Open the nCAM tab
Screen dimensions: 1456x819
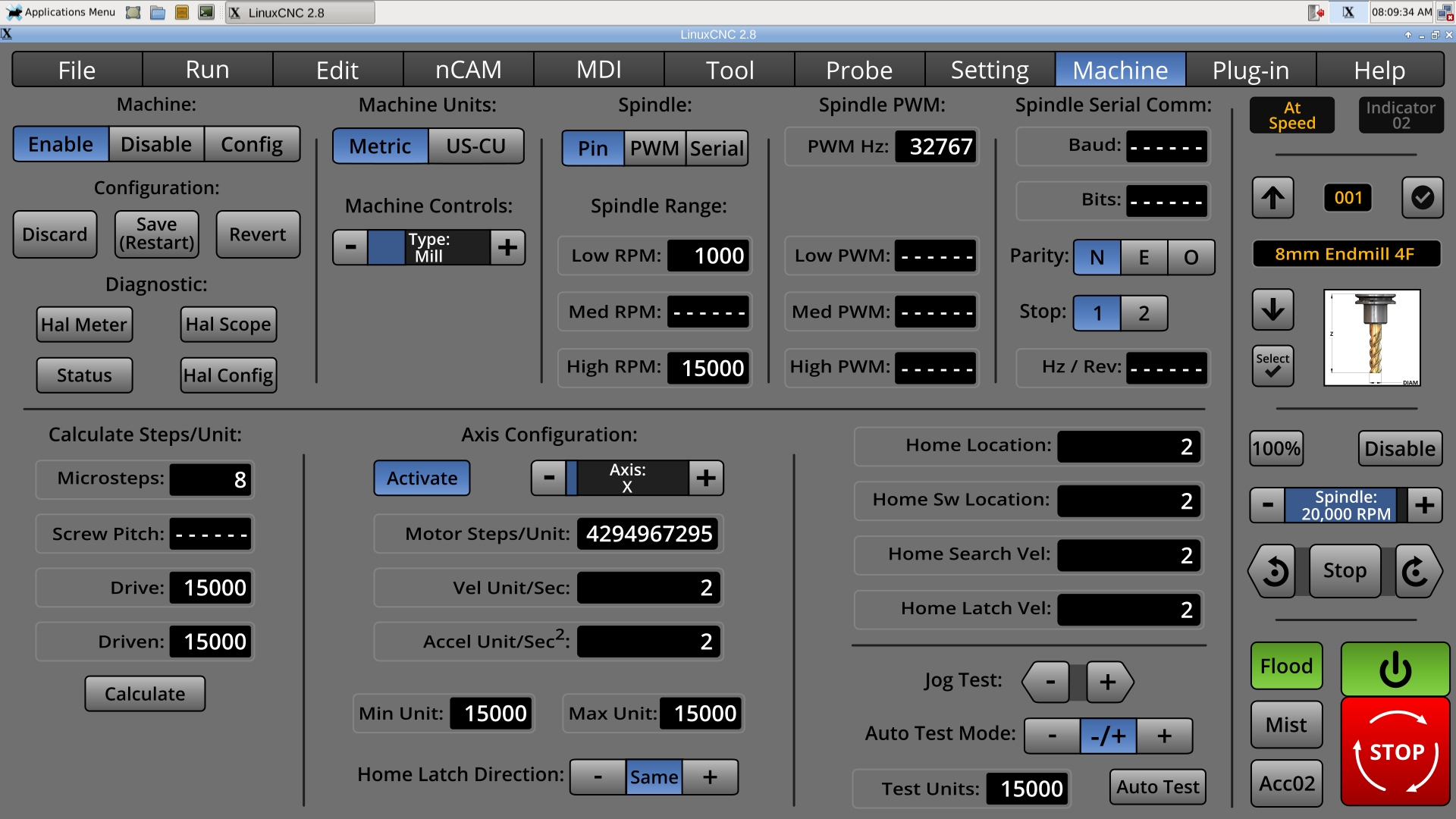468,70
